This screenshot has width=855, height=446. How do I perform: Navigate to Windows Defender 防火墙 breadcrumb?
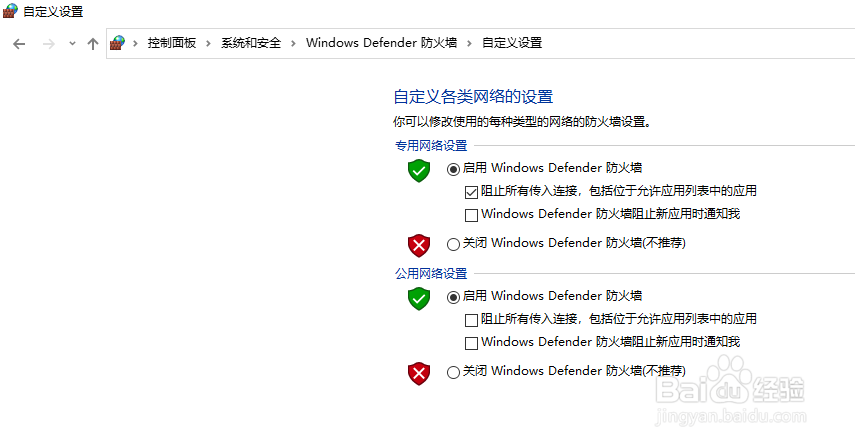381,43
